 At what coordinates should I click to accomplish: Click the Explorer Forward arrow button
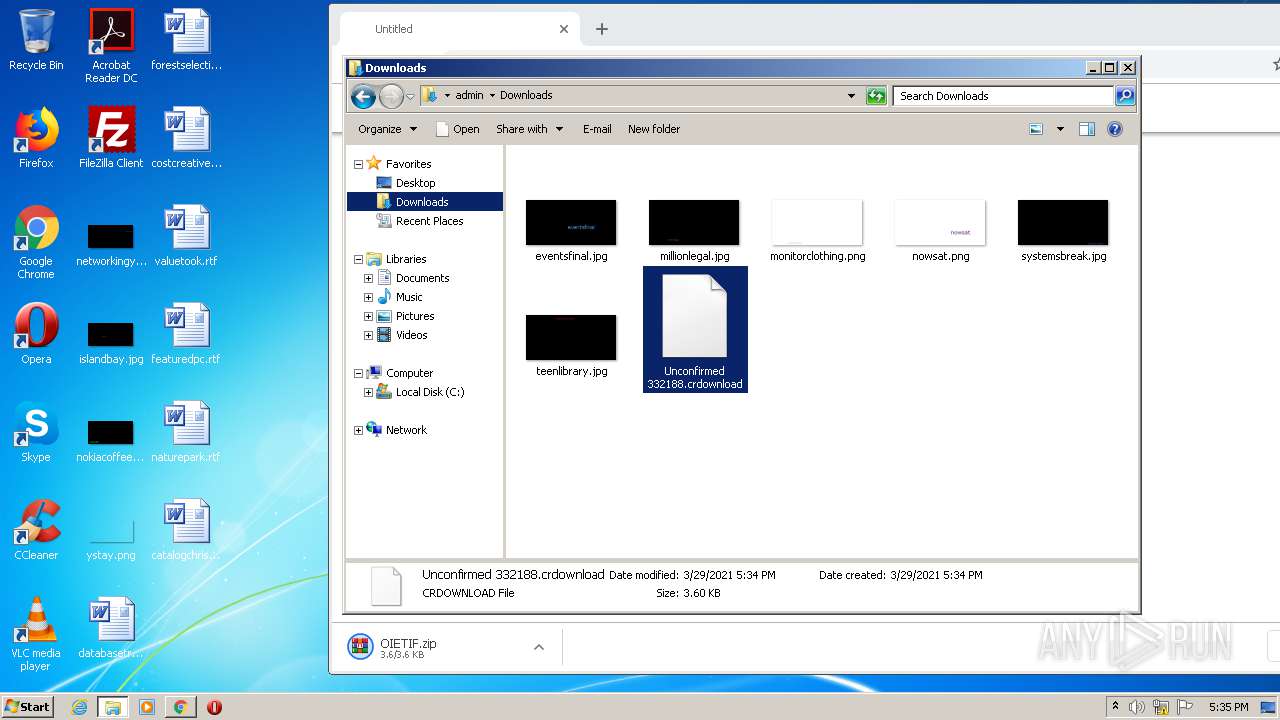pyautogui.click(x=391, y=96)
